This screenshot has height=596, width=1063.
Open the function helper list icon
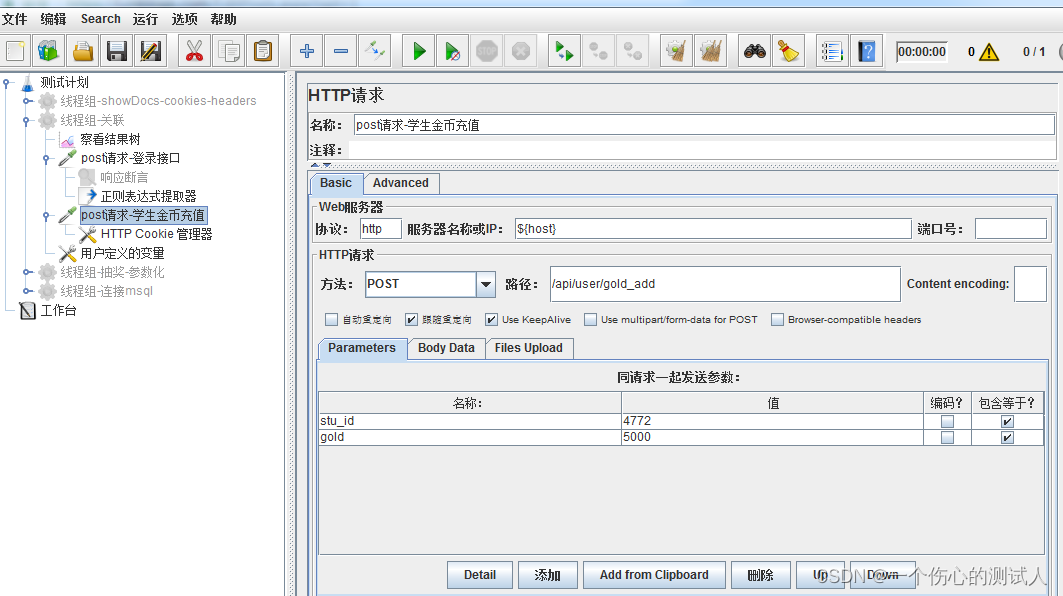[832, 51]
